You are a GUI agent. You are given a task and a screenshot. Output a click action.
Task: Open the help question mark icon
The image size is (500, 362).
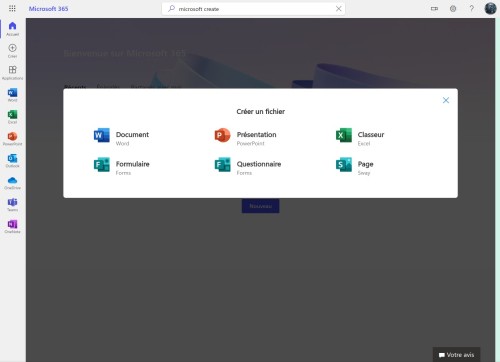point(472,9)
